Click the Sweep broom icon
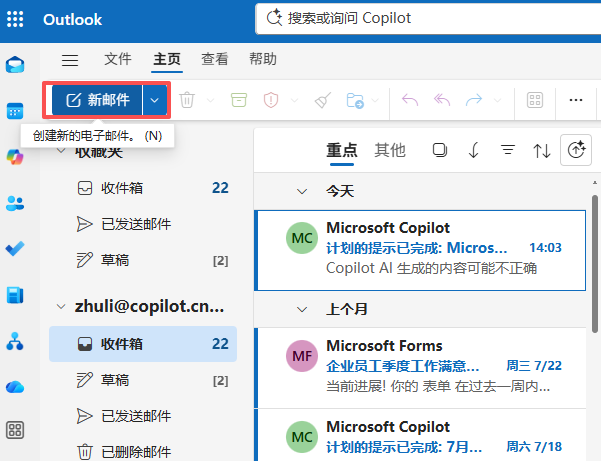601x461 pixels. coord(323,100)
